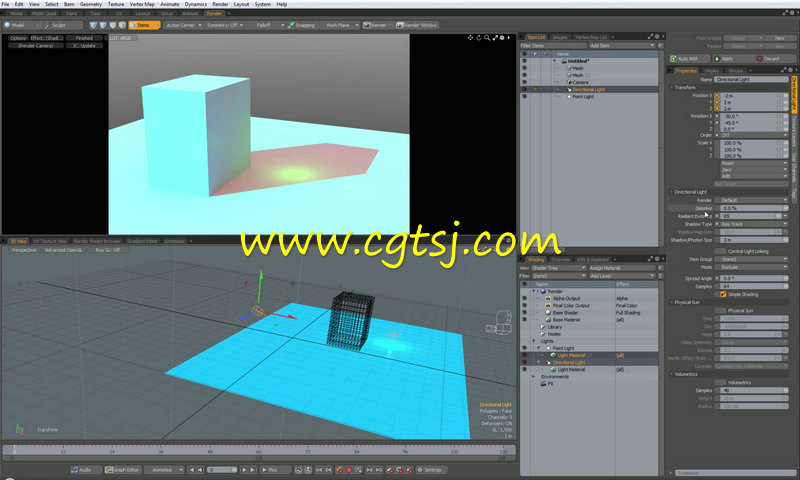The height and width of the screenshot is (480, 800).
Task: Adjust the Dissolve percentage slider
Action: click(x=754, y=208)
